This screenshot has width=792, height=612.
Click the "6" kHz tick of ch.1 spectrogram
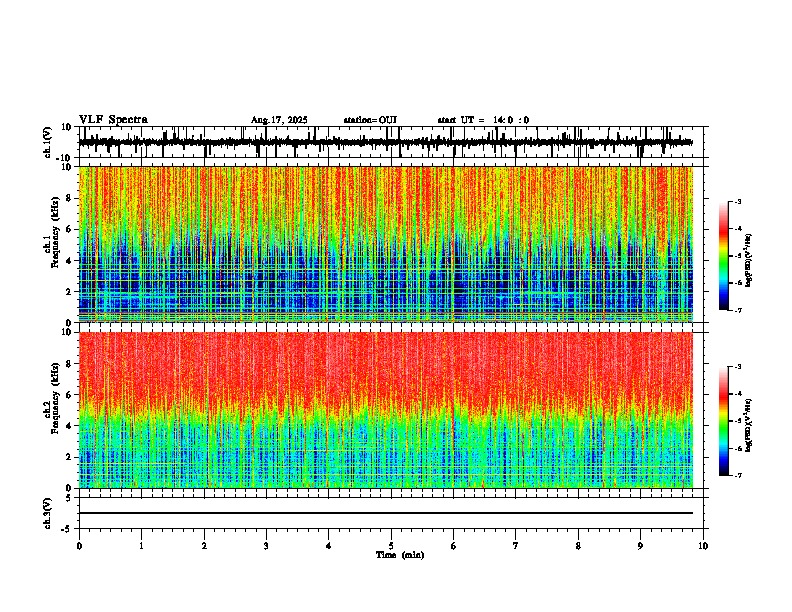69,230
